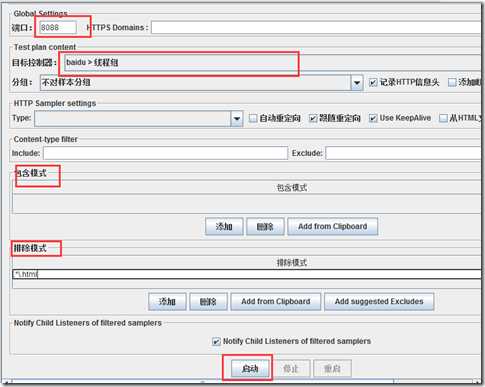Image resolution: width=485 pixels, height=387 pixels.
Task: Click 添加 button under 排除模式
Action: click(x=167, y=302)
